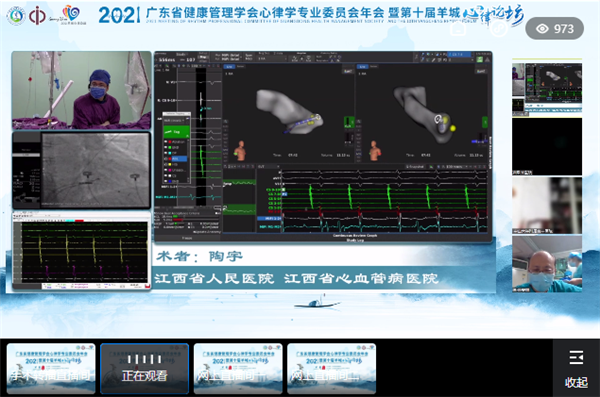This screenshot has height=397, width=600.
Task: Select the blue Live tab in right map view
Action: [363, 67]
